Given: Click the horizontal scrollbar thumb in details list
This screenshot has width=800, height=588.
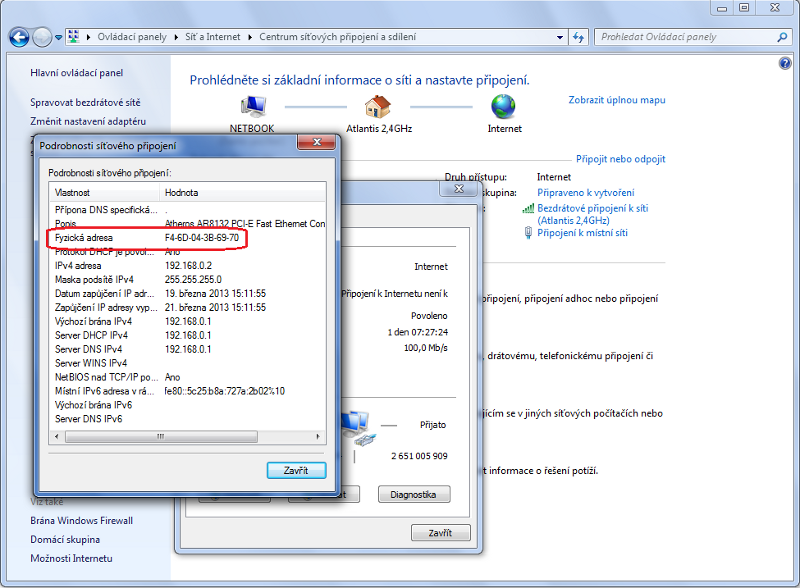Looking at the screenshot, I should tap(161, 436).
